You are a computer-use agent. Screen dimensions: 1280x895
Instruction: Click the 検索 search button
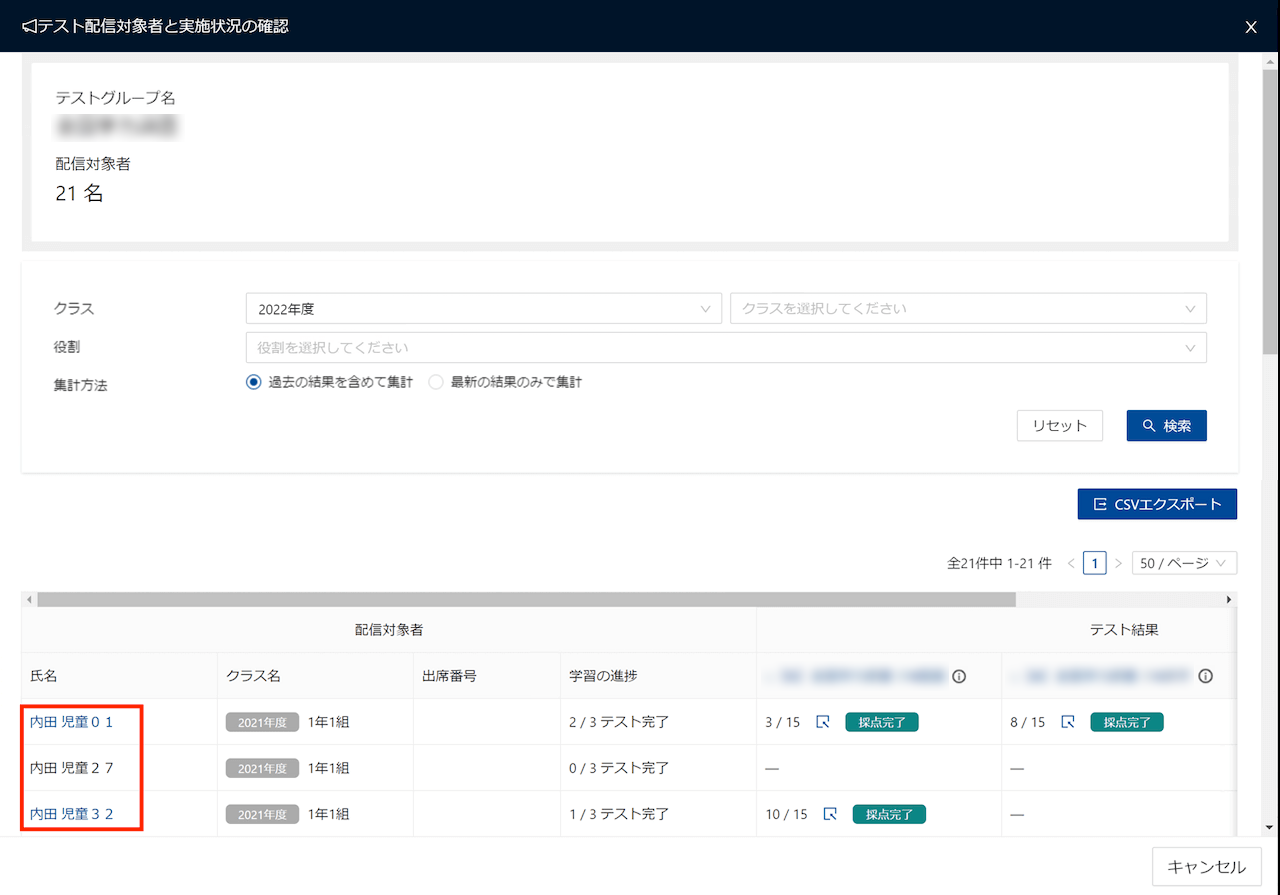tap(1166, 426)
